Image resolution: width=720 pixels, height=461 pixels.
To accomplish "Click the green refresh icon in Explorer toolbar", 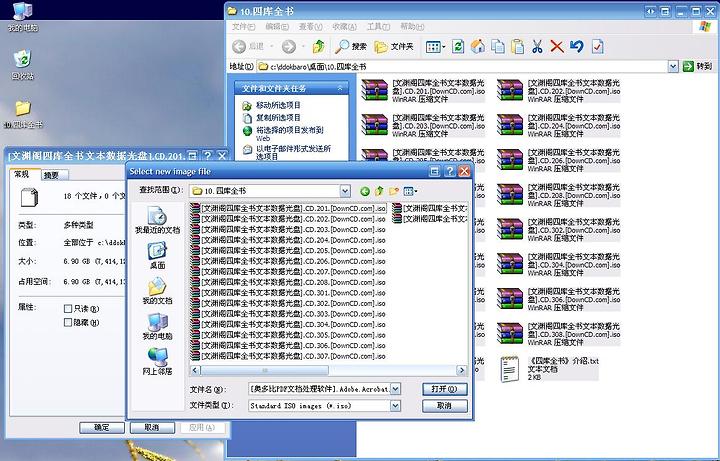I will pos(457,46).
